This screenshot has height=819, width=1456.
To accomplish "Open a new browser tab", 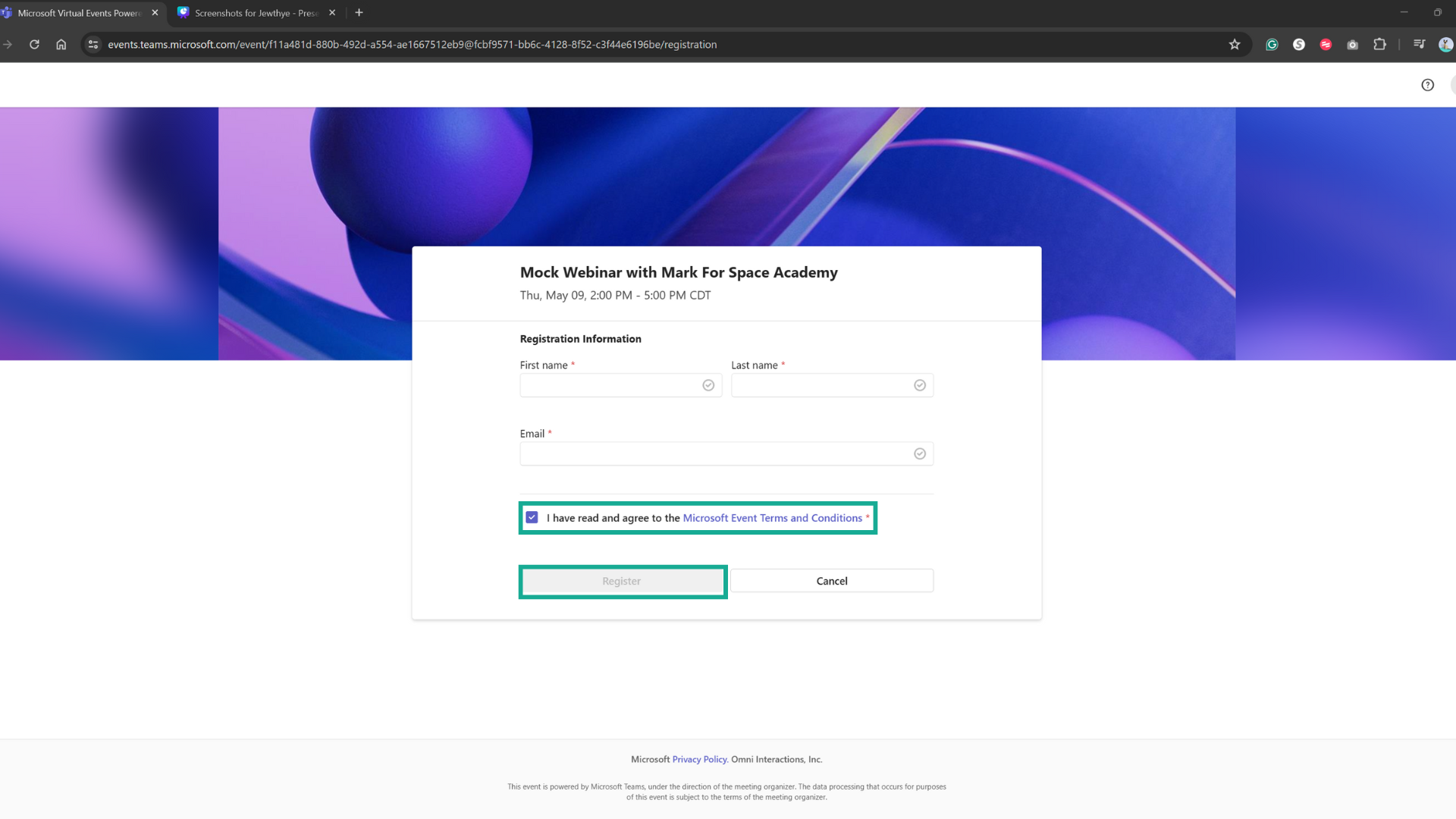I will pyautogui.click(x=359, y=13).
